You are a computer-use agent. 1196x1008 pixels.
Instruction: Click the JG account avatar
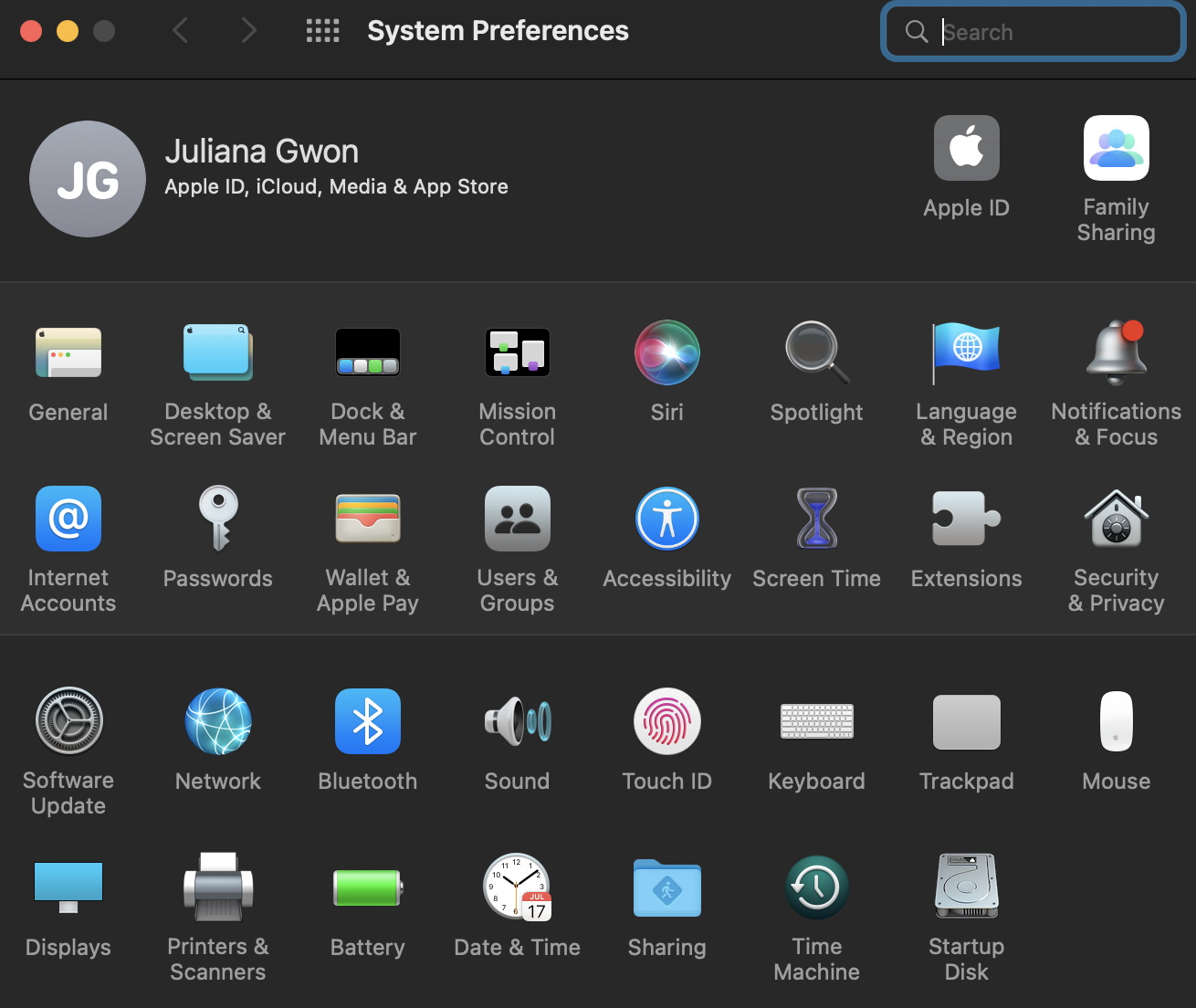(88, 179)
